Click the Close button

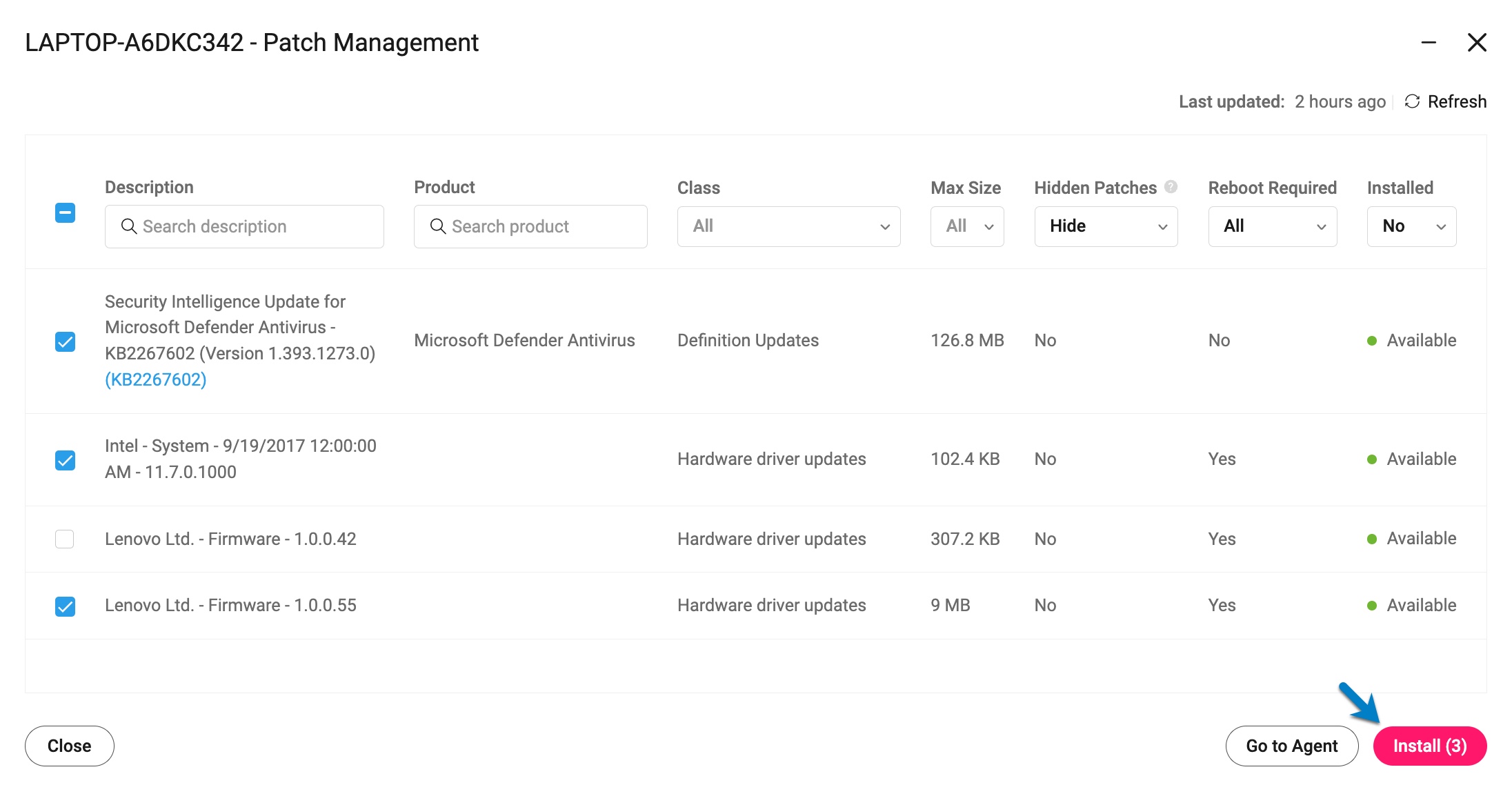(70, 746)
